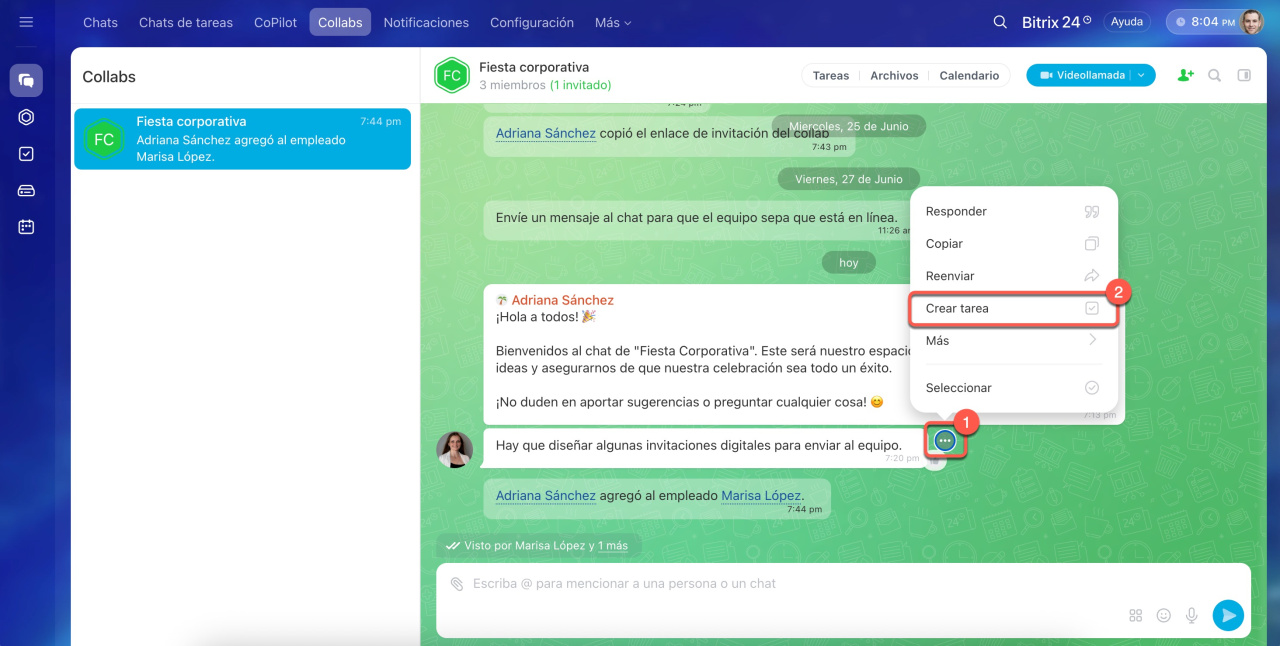1280x646 pixels.
Task: Click the add member icon in the chat header
Action: point(1185,75)
